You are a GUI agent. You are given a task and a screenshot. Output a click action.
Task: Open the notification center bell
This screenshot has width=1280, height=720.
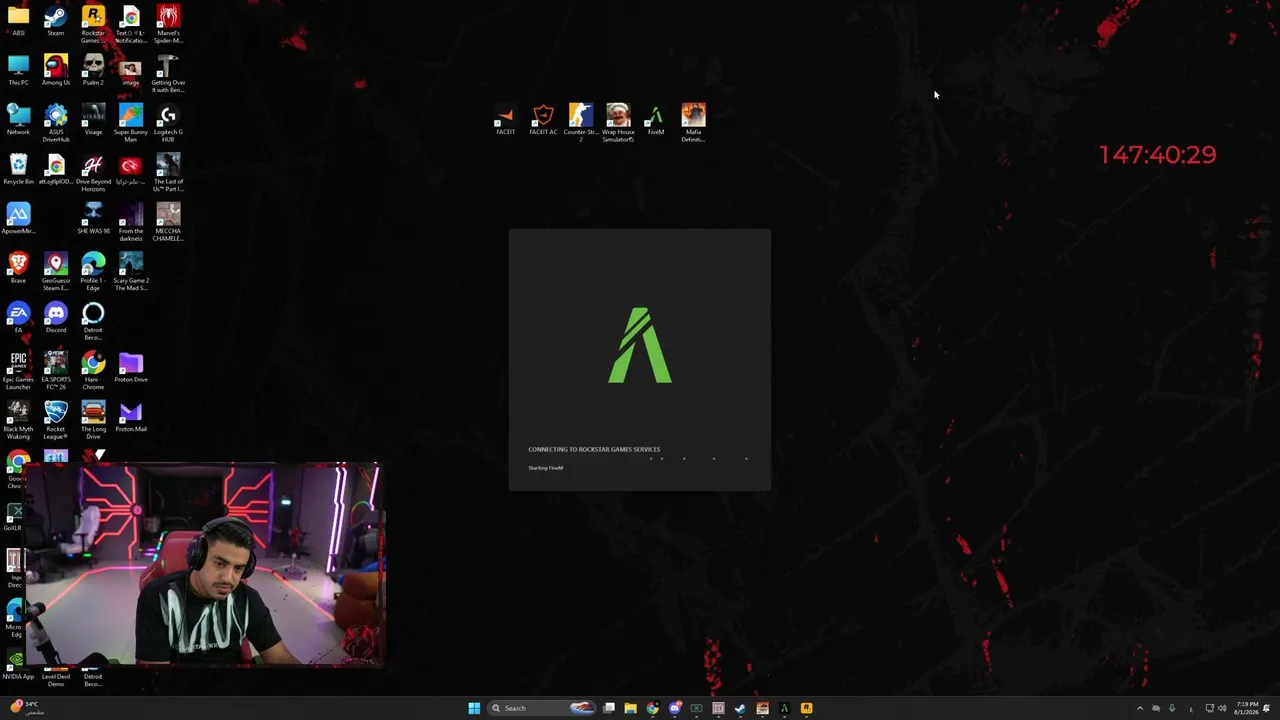1267,708
